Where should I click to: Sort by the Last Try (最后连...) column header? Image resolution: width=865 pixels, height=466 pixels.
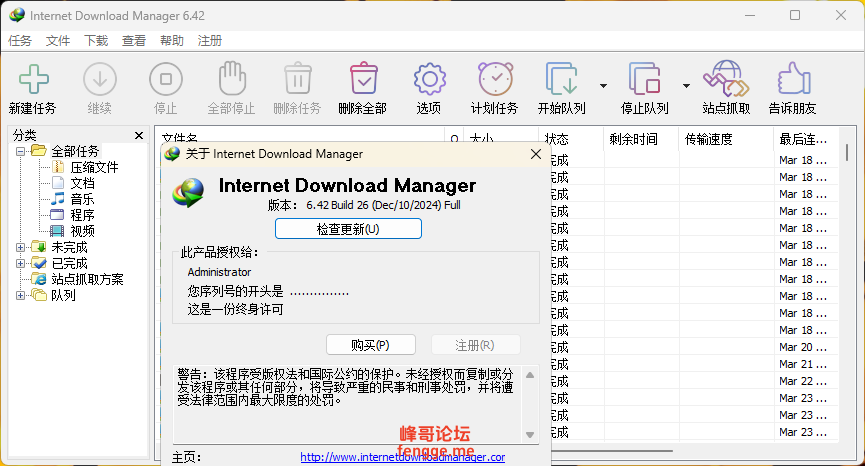coord(806,139)
